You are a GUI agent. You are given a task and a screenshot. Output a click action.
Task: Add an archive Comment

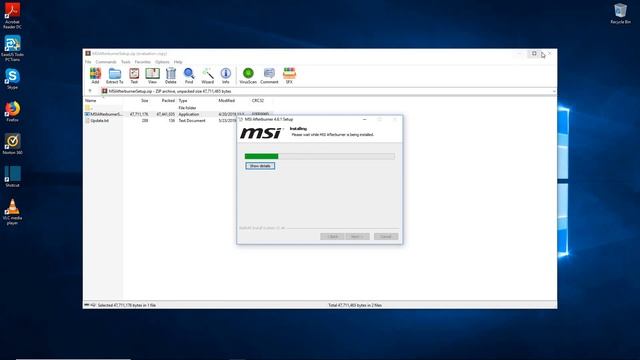pyautogui.click(x=269, y=76)
